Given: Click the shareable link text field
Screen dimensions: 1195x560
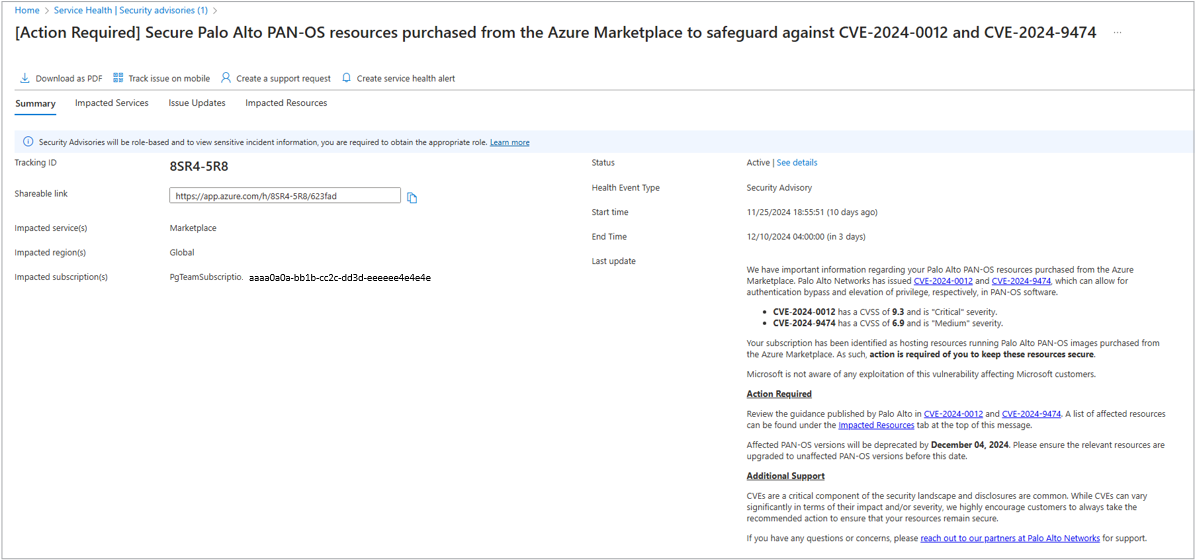Looking at the screenshot, I should [284, 196].
